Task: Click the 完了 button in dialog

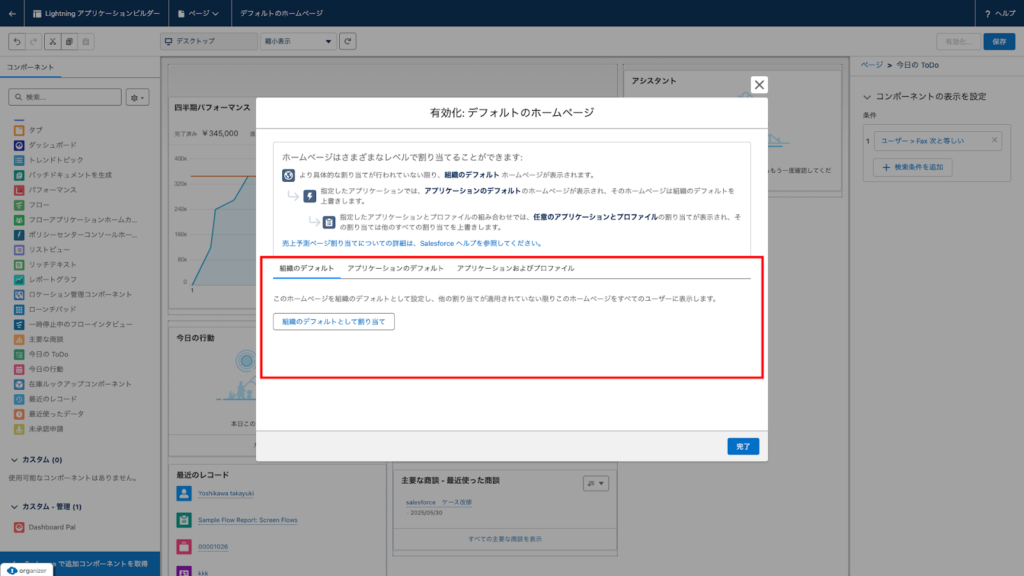Action: click(743, 446)
